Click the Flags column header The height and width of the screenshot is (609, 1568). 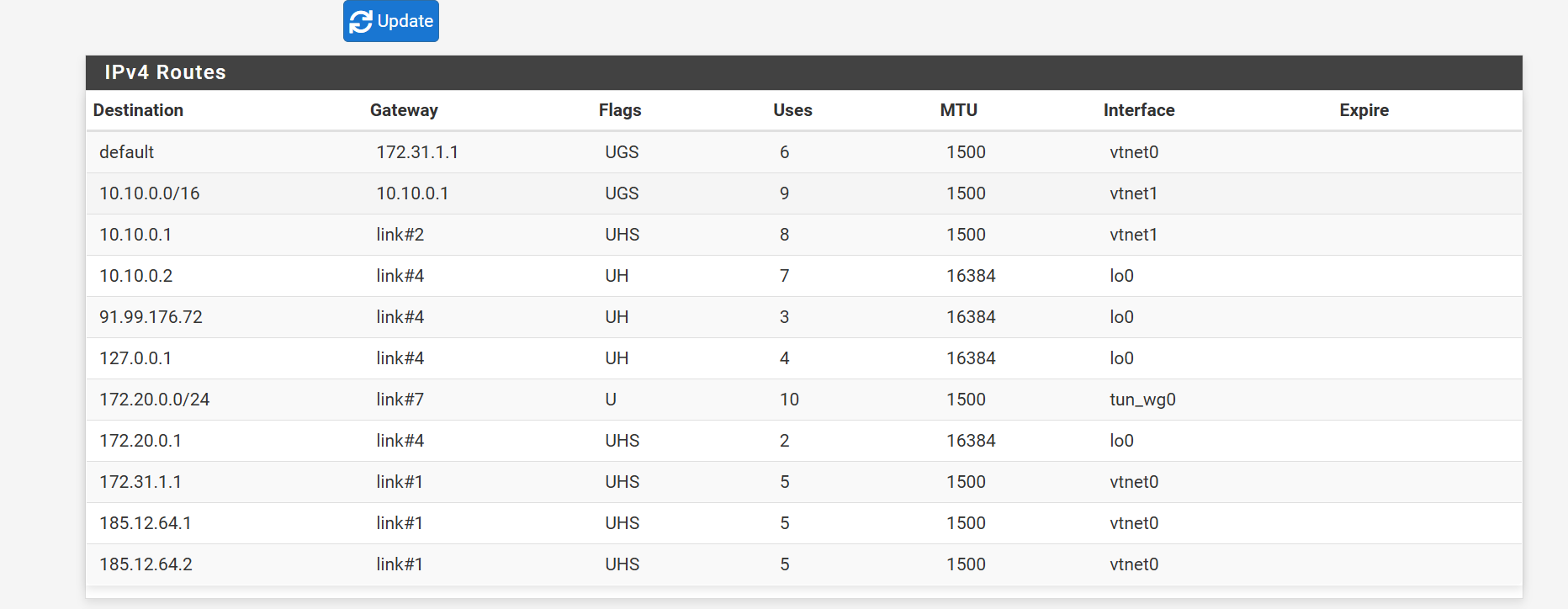(x=620, y=110)
